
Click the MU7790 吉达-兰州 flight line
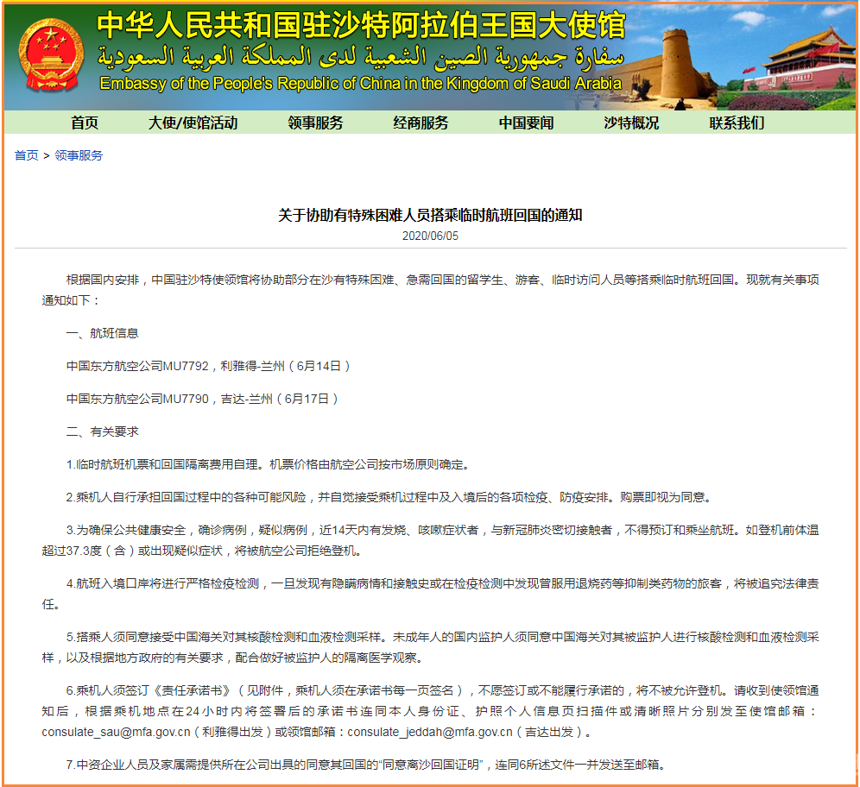[202, 399]
